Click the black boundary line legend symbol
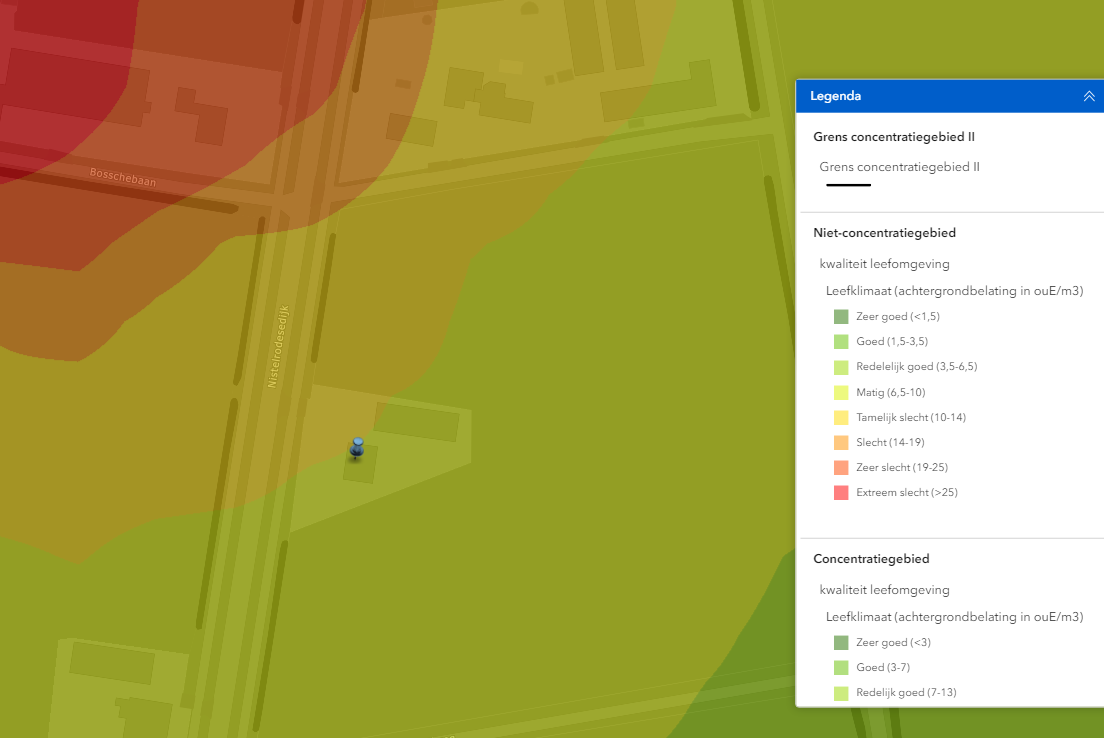1104x738 pixels. coord(848,185)
